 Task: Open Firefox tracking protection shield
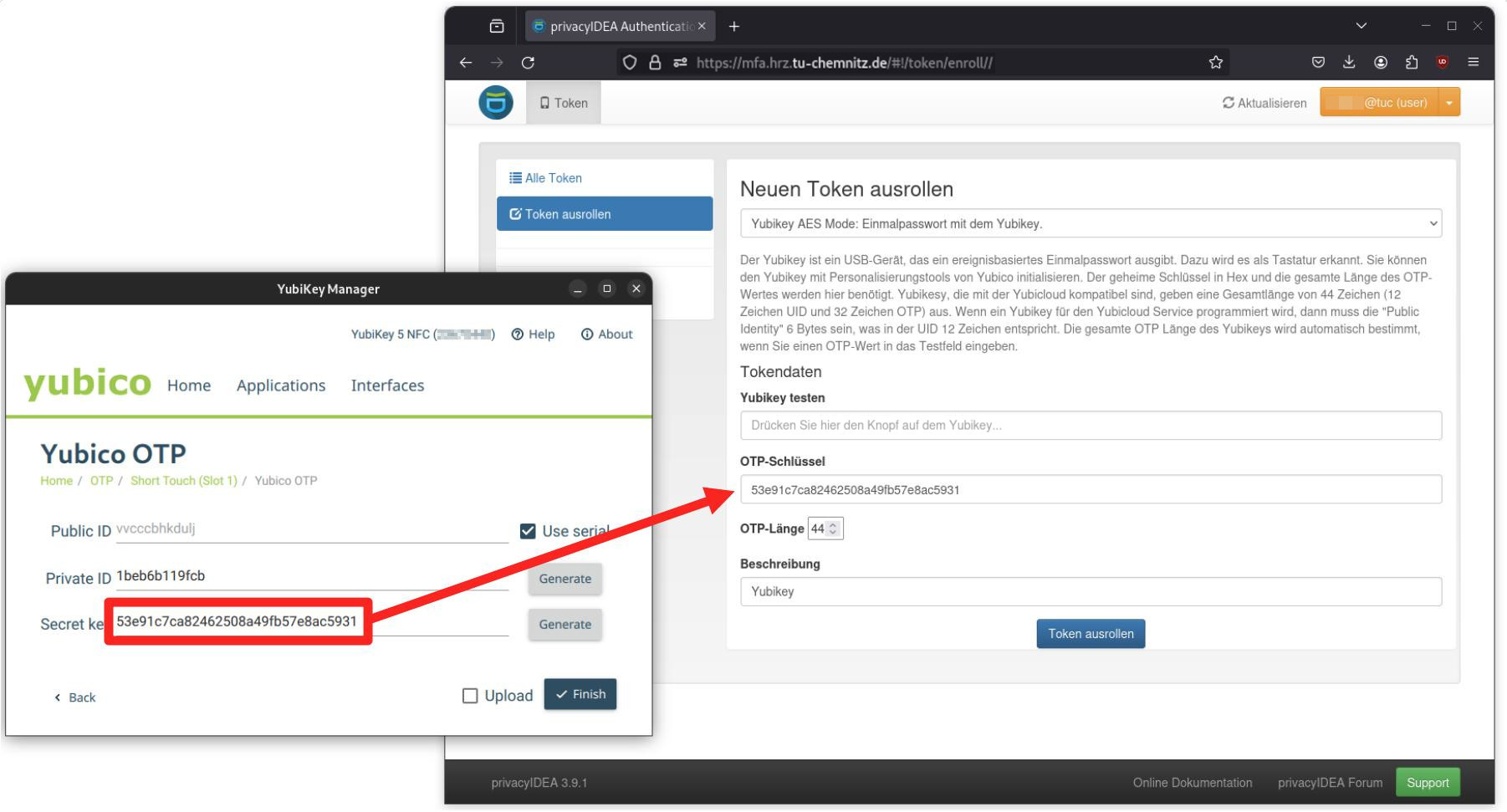point(629,61)
